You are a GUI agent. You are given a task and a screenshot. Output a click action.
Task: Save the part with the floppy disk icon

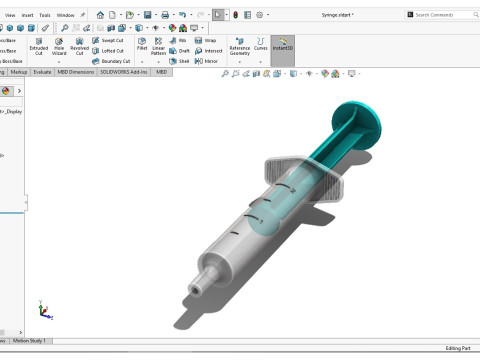147,15
